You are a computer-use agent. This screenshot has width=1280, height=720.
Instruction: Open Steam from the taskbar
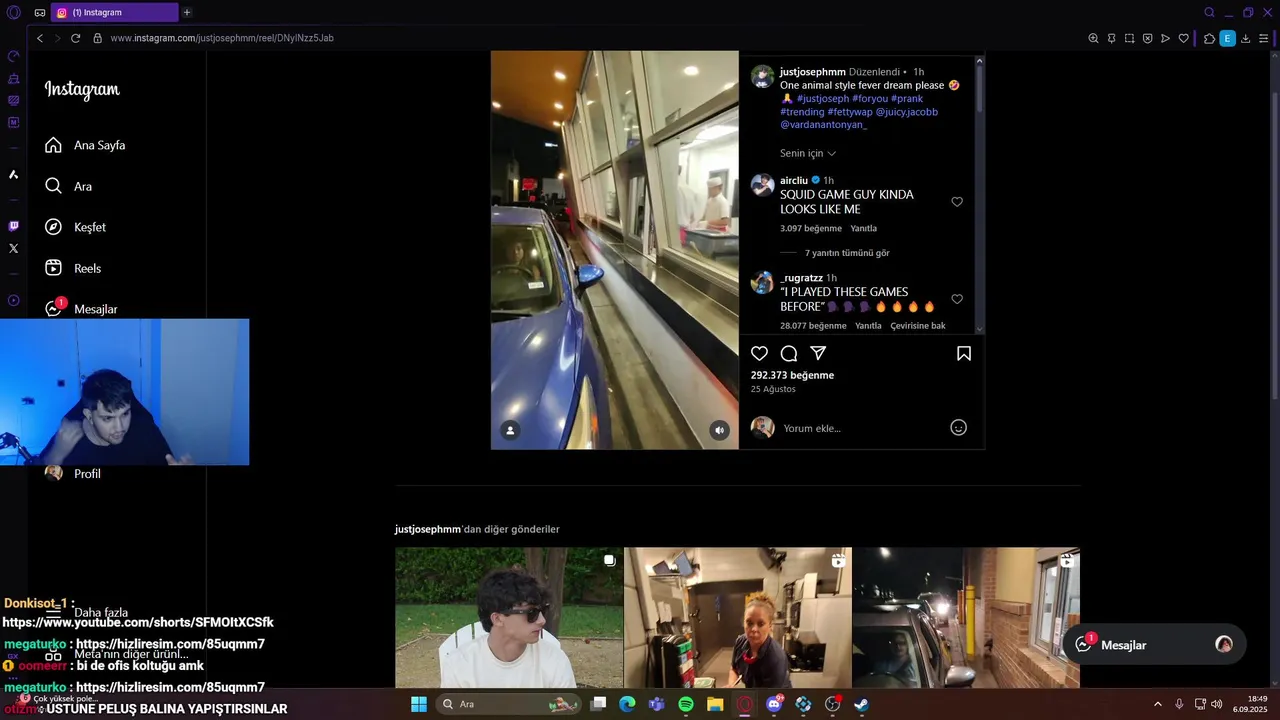tap(861, 704)
